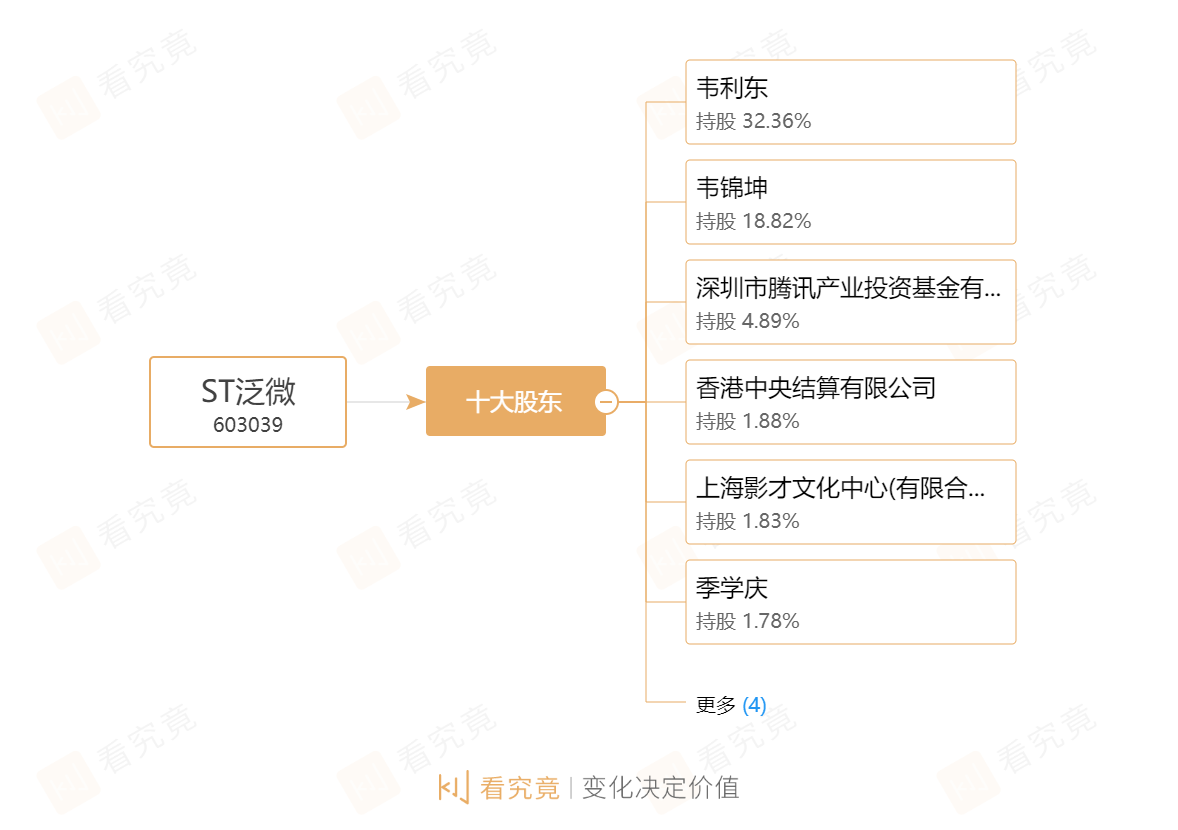Expand 更多 (4) to show remaining shareholders
The image size is (1178, 830).
click(731, 705)
